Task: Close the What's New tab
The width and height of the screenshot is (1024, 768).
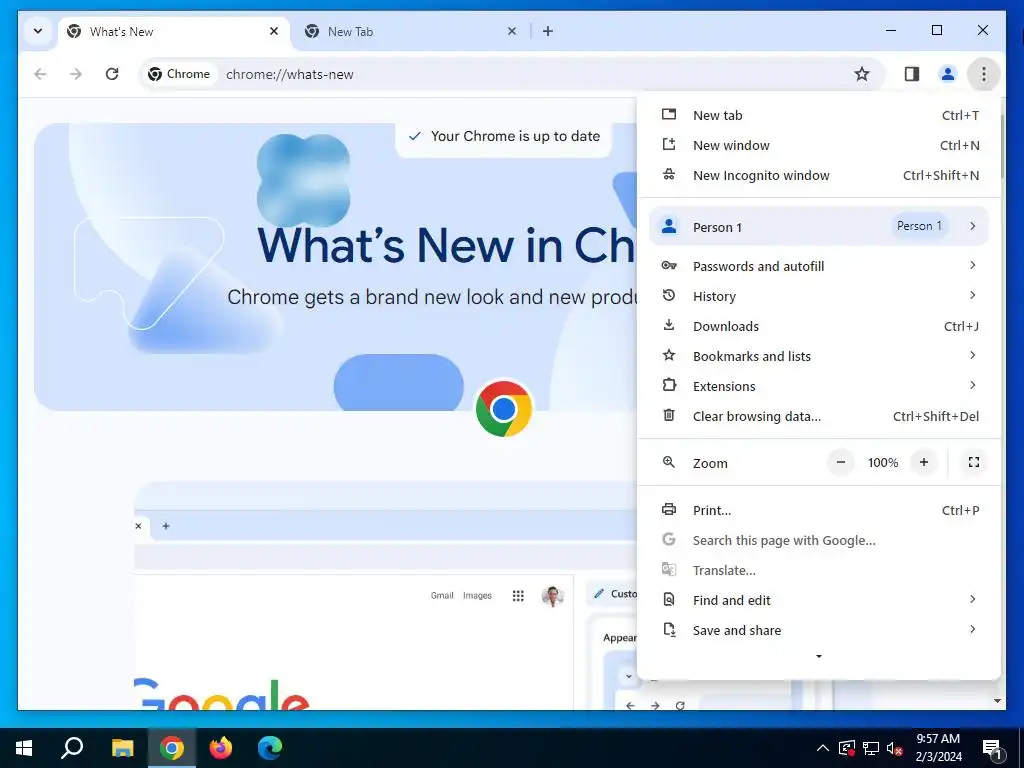Action: [274, 31]
